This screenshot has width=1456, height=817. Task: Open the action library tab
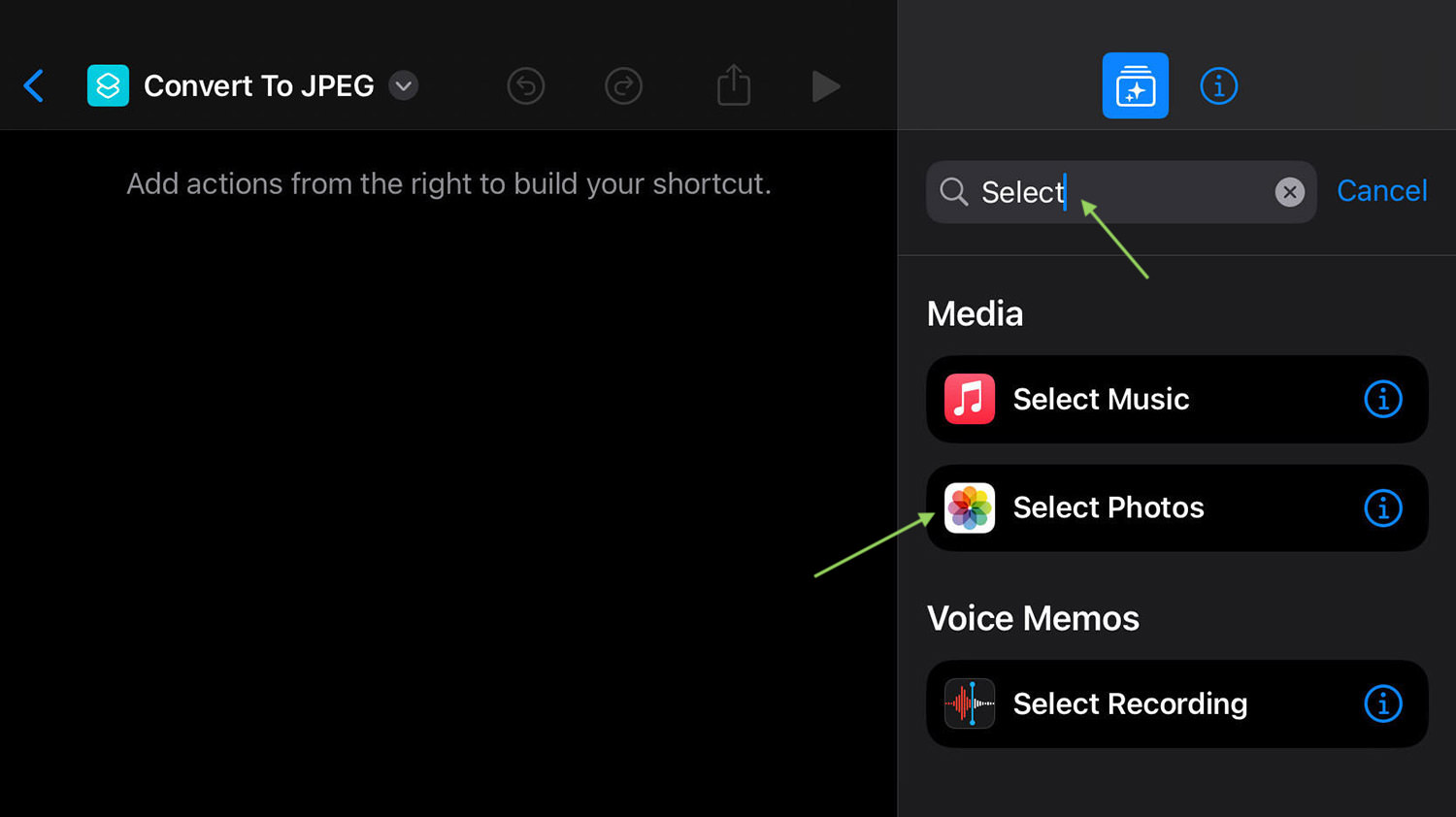[1135, 85]
